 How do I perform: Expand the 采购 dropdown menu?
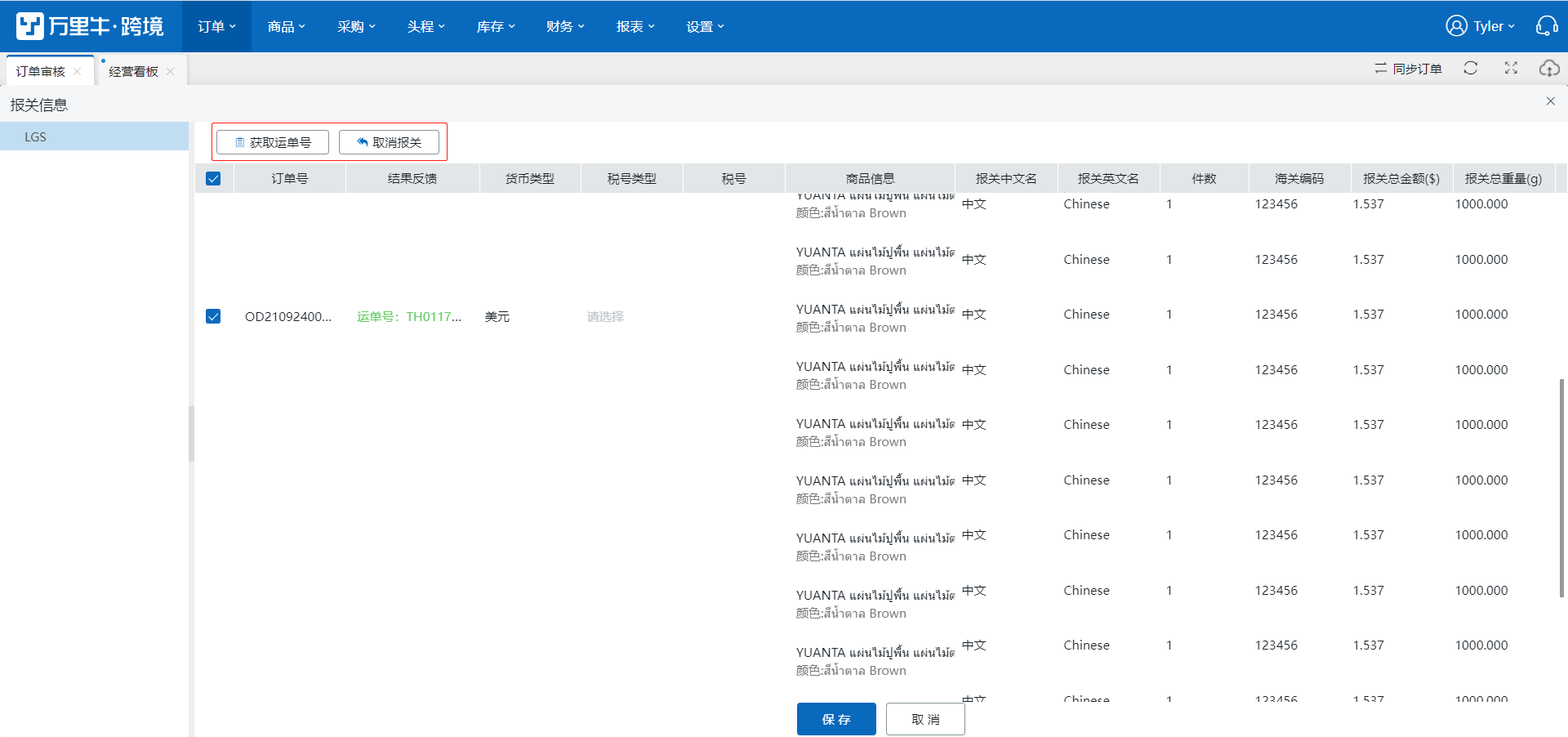tap(356, 26)
